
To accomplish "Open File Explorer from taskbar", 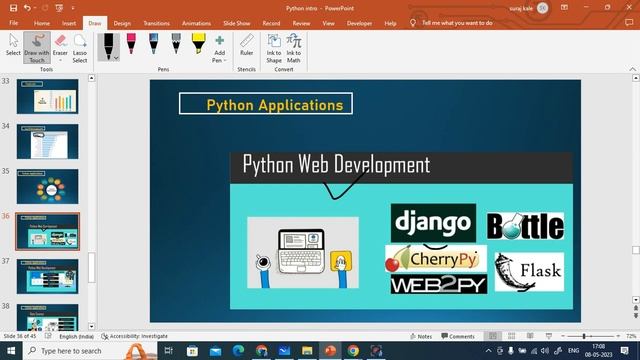I will click(307, 351).
